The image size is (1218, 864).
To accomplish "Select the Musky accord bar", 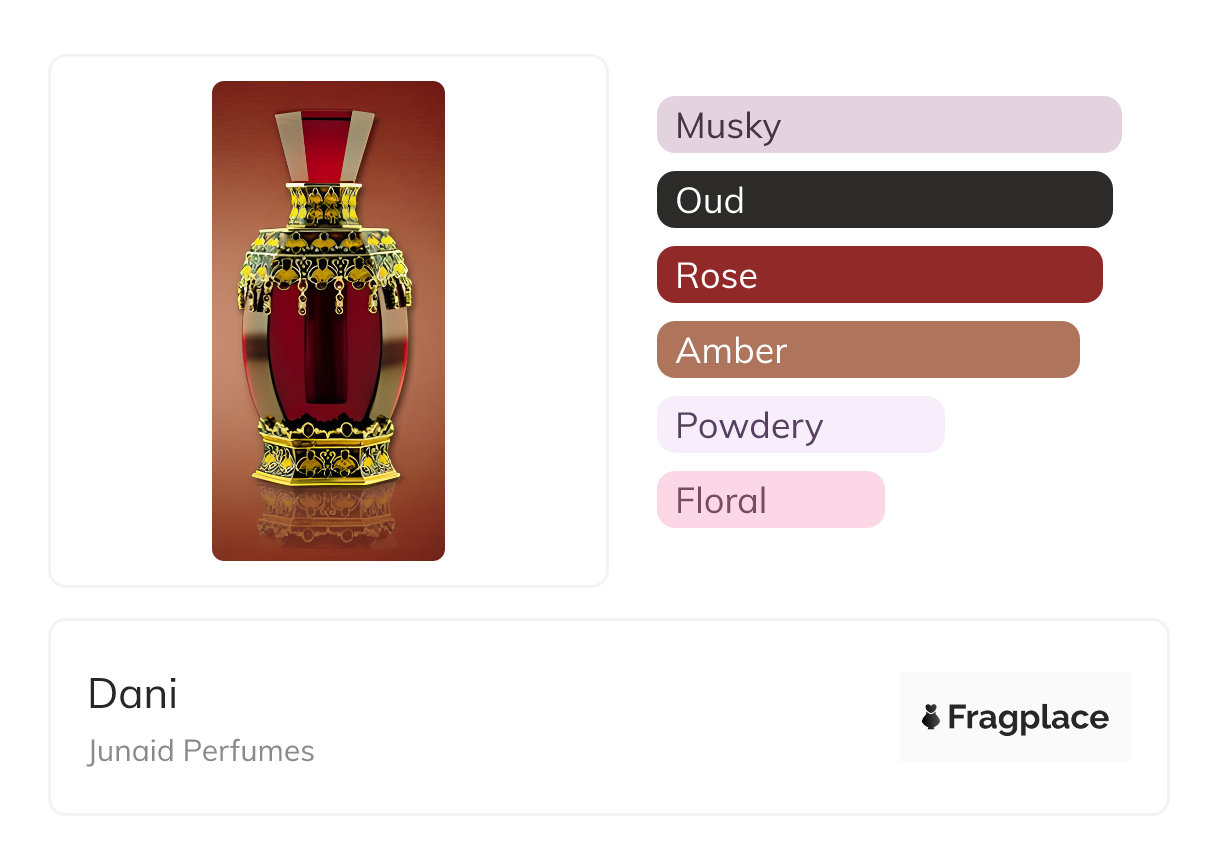I will (888, 125).
